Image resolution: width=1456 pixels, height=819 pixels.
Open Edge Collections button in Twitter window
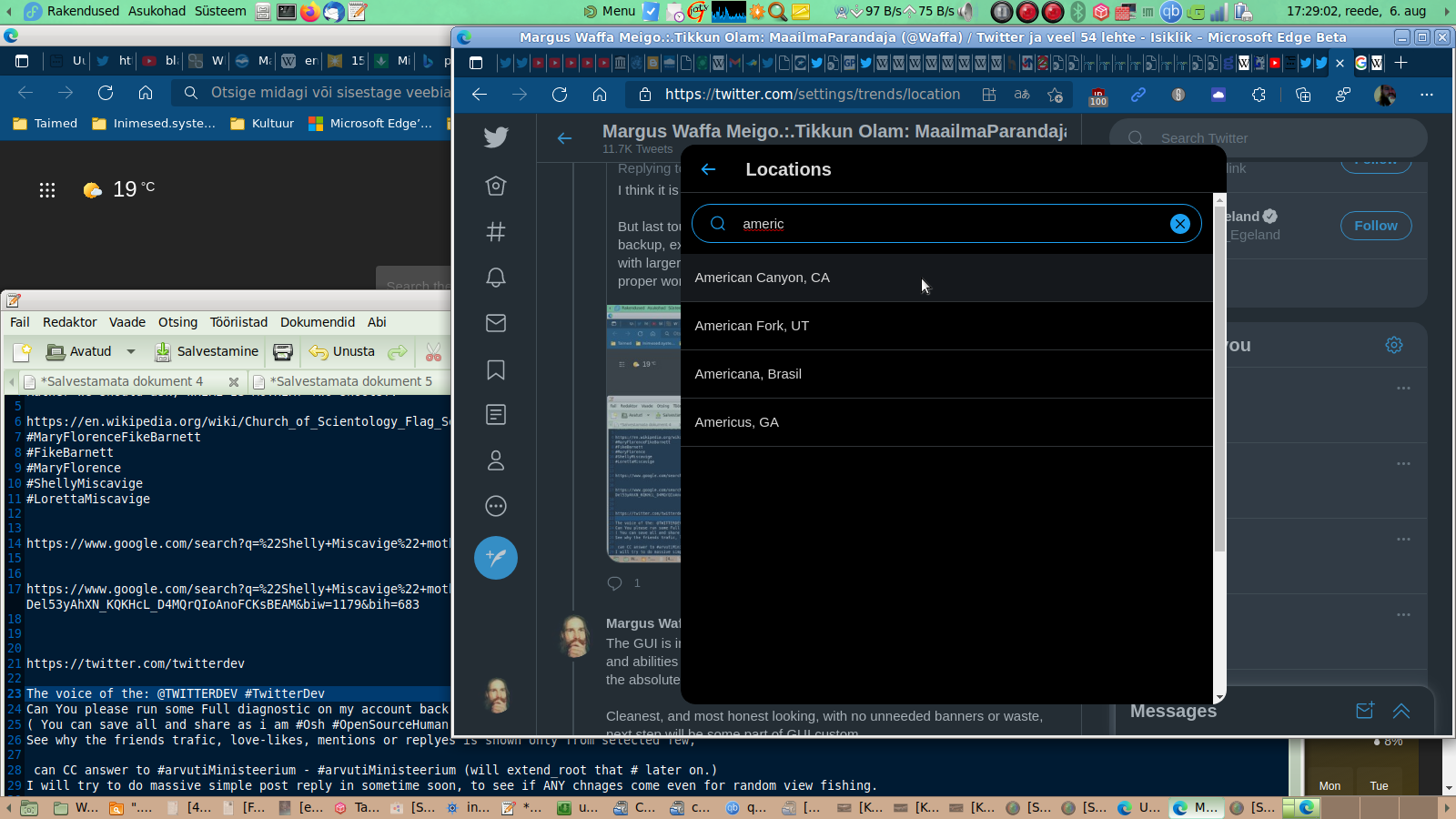(1303, 95)
